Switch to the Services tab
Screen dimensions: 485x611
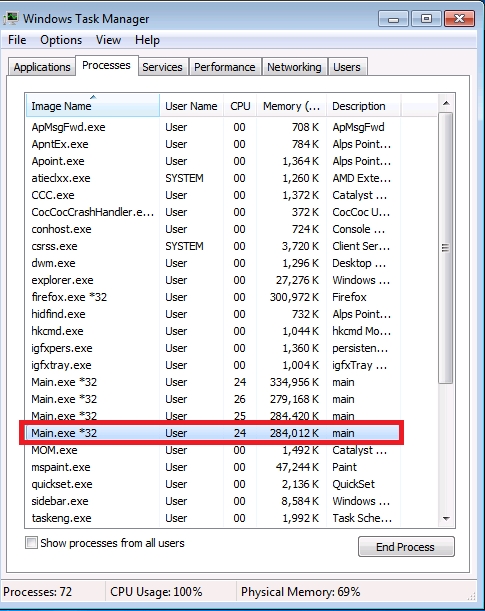click(162, 67)
